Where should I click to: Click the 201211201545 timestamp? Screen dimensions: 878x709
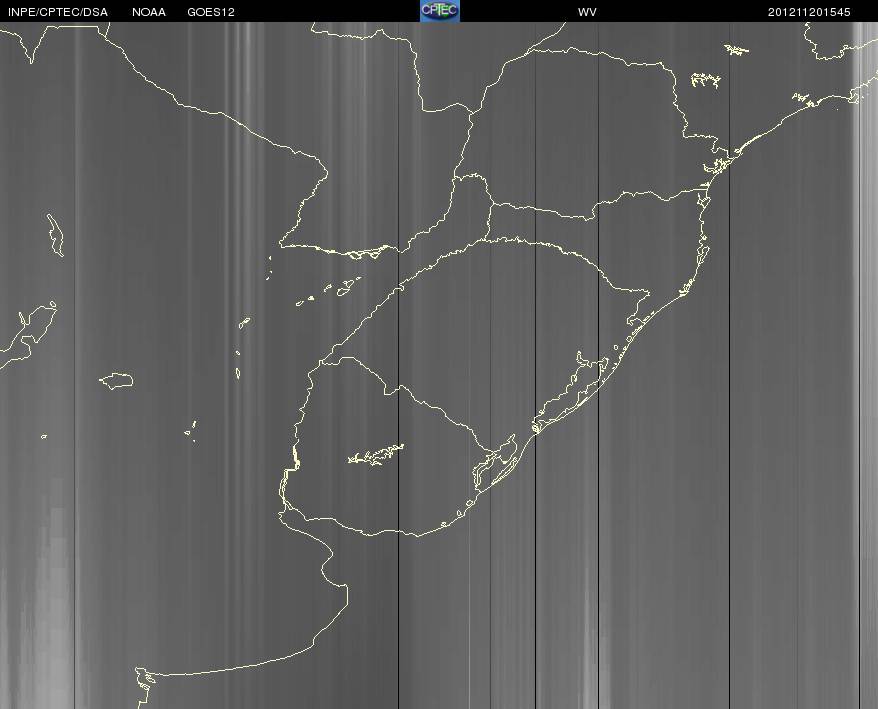809,12
